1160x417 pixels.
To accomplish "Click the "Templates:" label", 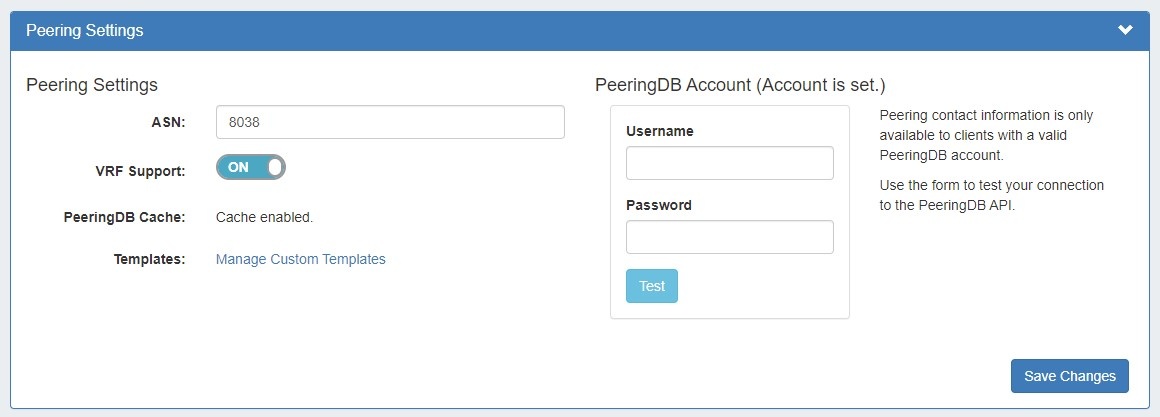I will 150,259.
